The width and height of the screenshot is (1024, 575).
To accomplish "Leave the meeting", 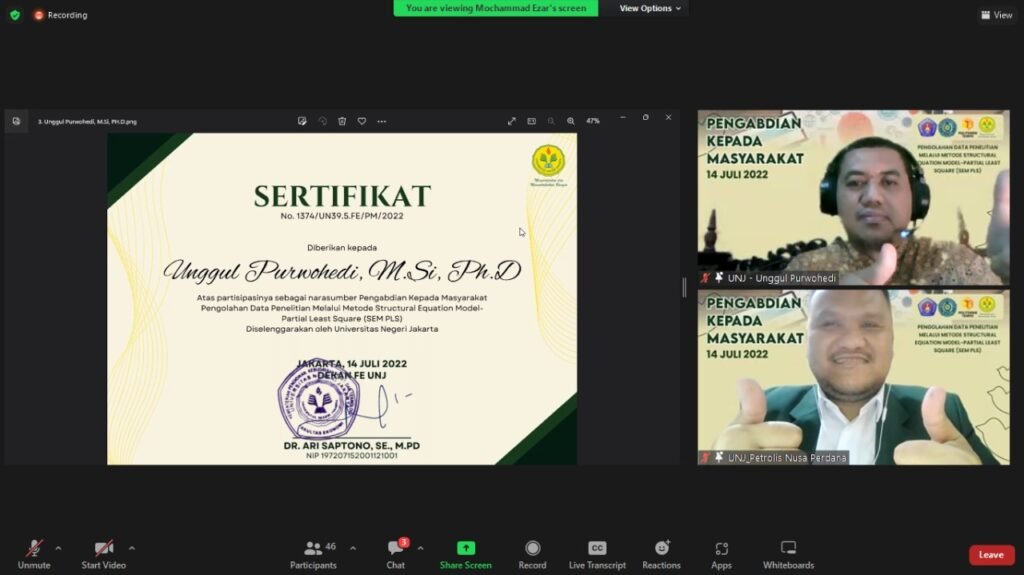I will click(x=990, y=555).
